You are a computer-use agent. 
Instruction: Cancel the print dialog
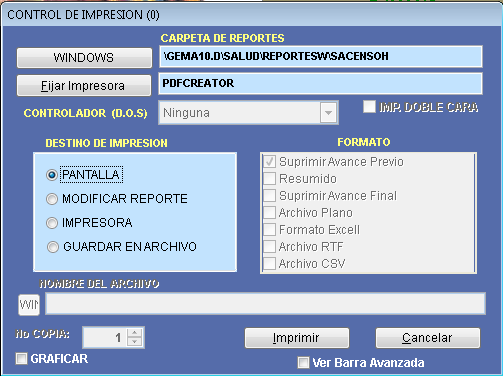point(428,338)
